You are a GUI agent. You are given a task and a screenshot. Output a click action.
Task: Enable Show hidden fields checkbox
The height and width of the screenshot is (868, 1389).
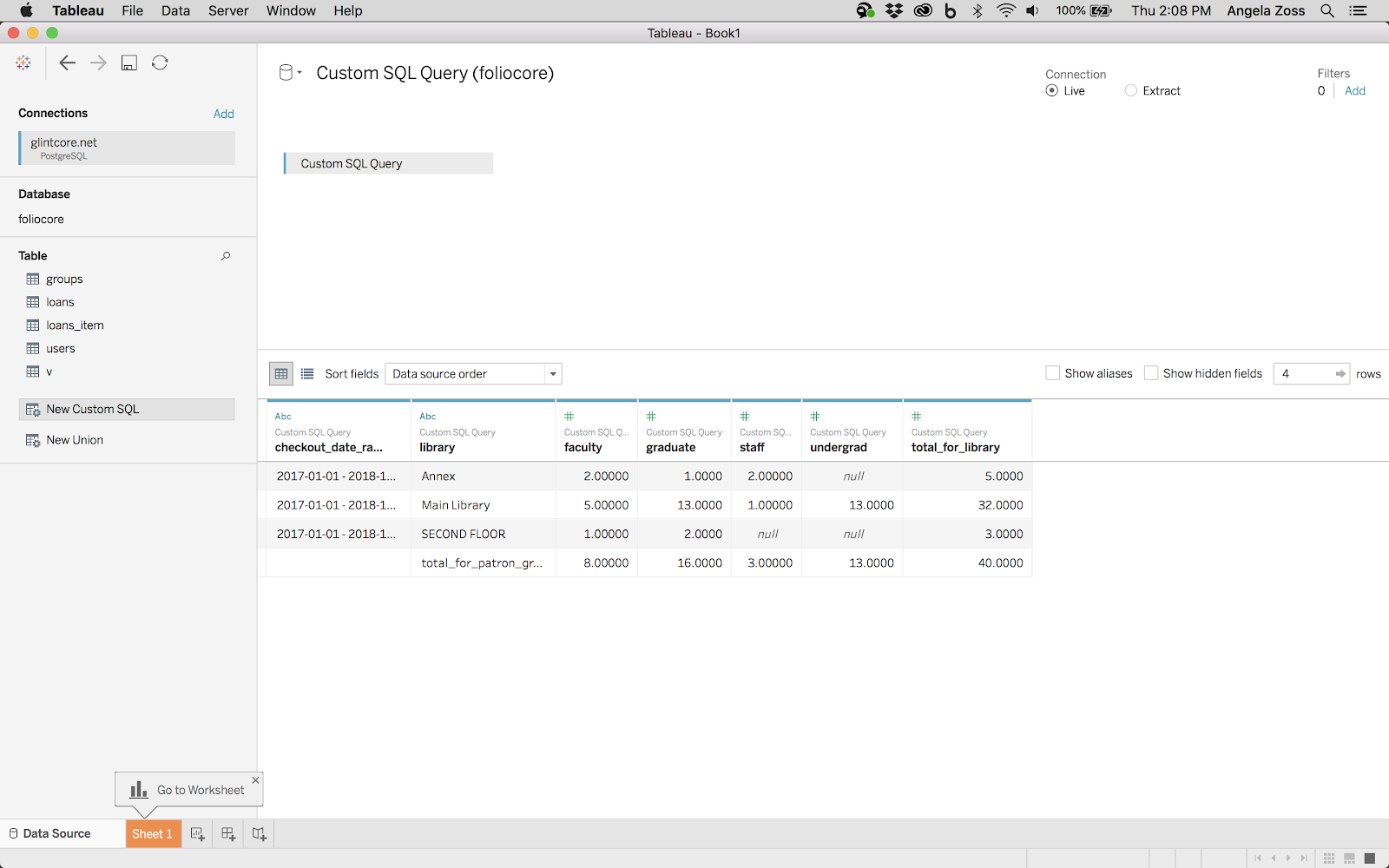coord(1151,373)
